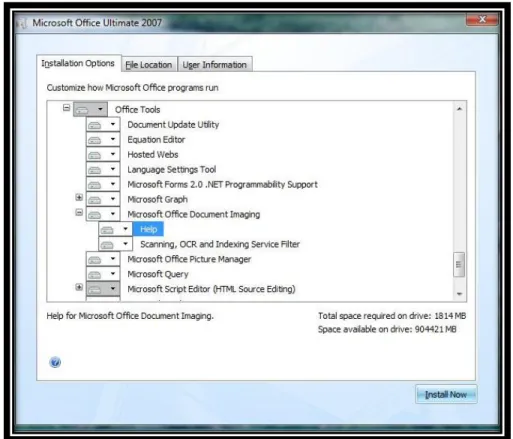513x439 pixels.
Task: Select the Office Tools tree item
Action: (x=138, y=110)
